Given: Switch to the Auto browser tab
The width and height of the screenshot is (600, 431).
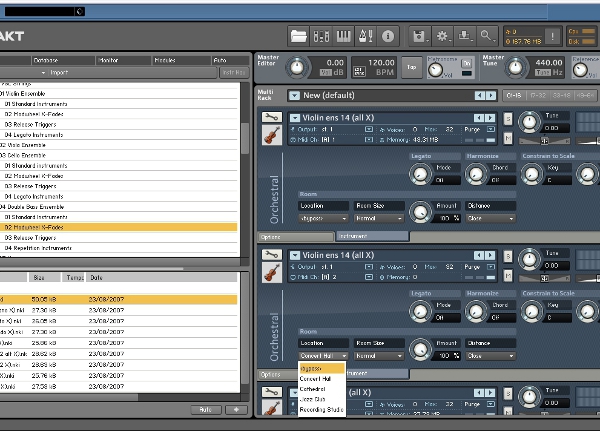Looking at the screenshot, I should click(x=230, y=60).
